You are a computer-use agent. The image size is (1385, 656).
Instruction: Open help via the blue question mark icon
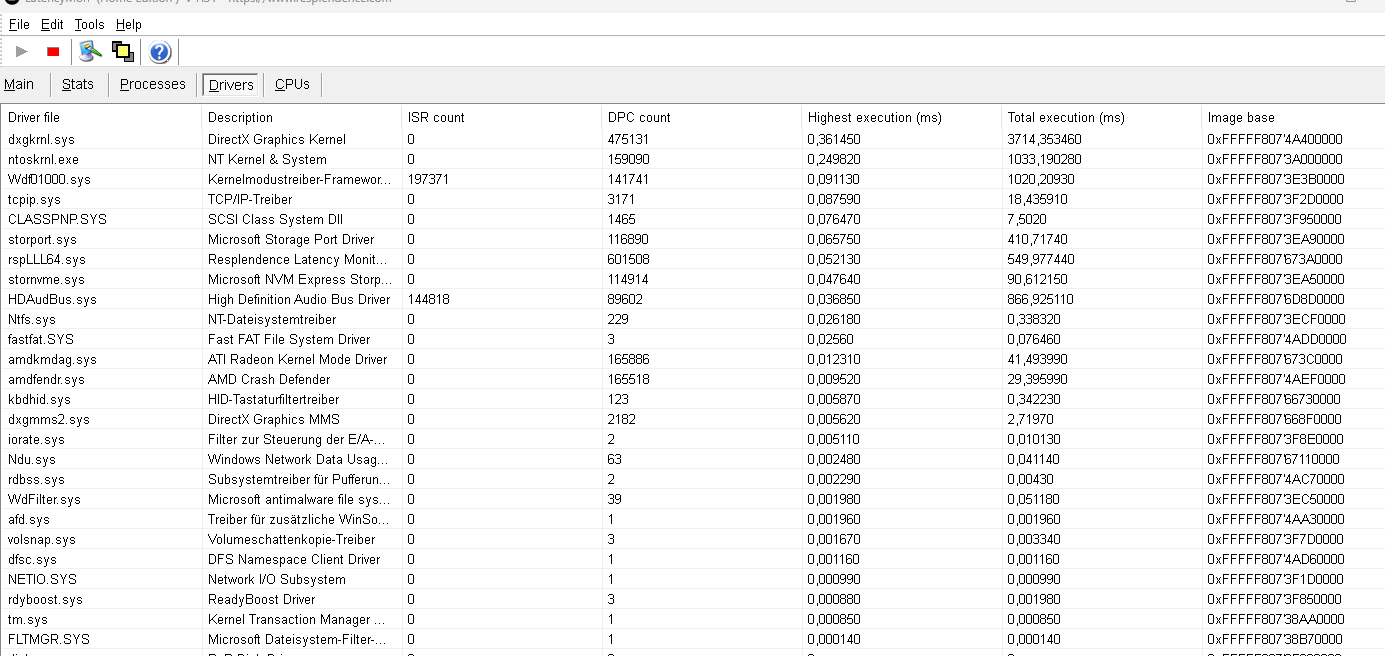(160, 52)
